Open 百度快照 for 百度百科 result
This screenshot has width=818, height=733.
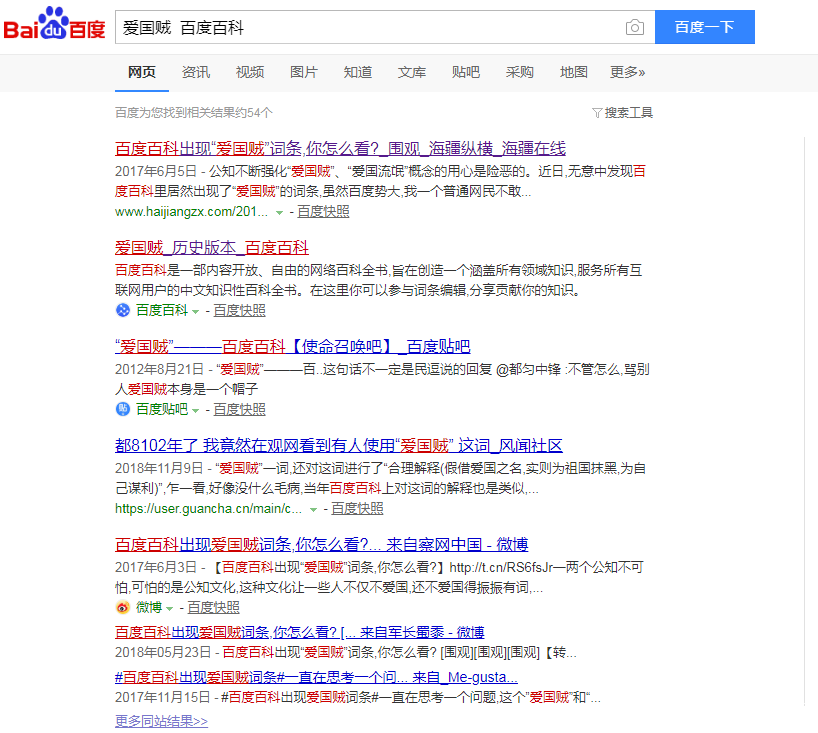(239, 310)
